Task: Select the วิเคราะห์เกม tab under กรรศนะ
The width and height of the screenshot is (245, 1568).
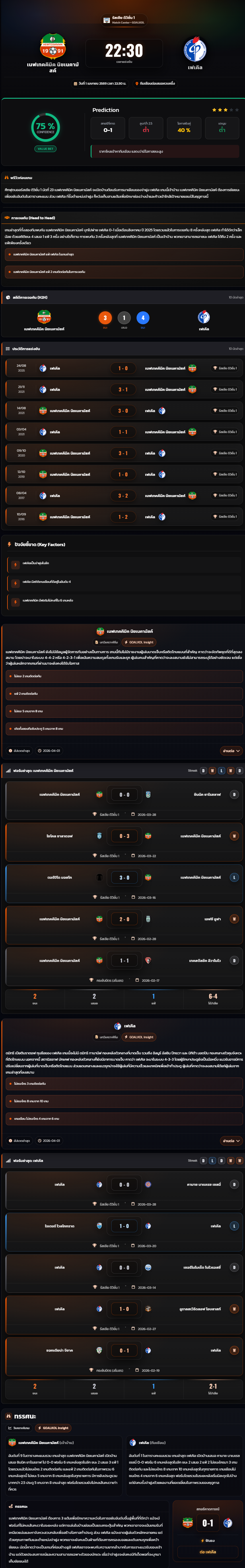Action: click(19, 1428)
